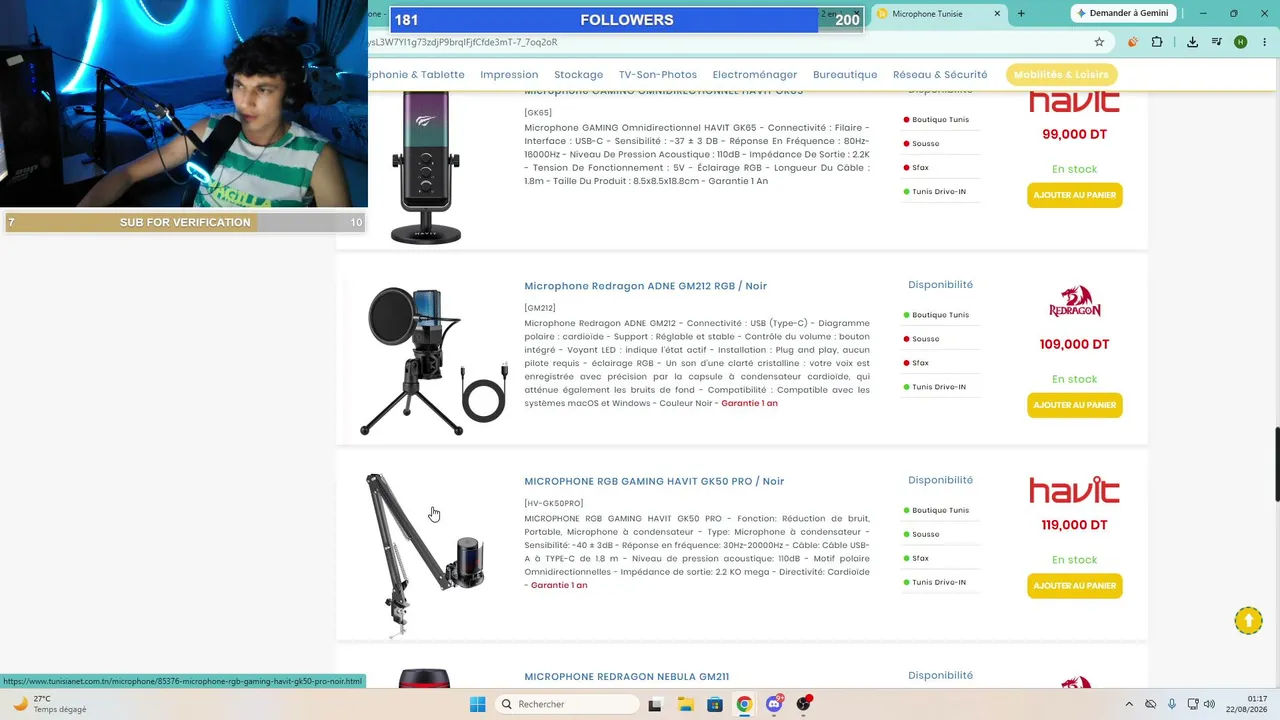This screenshot has width=1280, height=720.
Task: Open the Bureautique menu
Action: (845, 75)
